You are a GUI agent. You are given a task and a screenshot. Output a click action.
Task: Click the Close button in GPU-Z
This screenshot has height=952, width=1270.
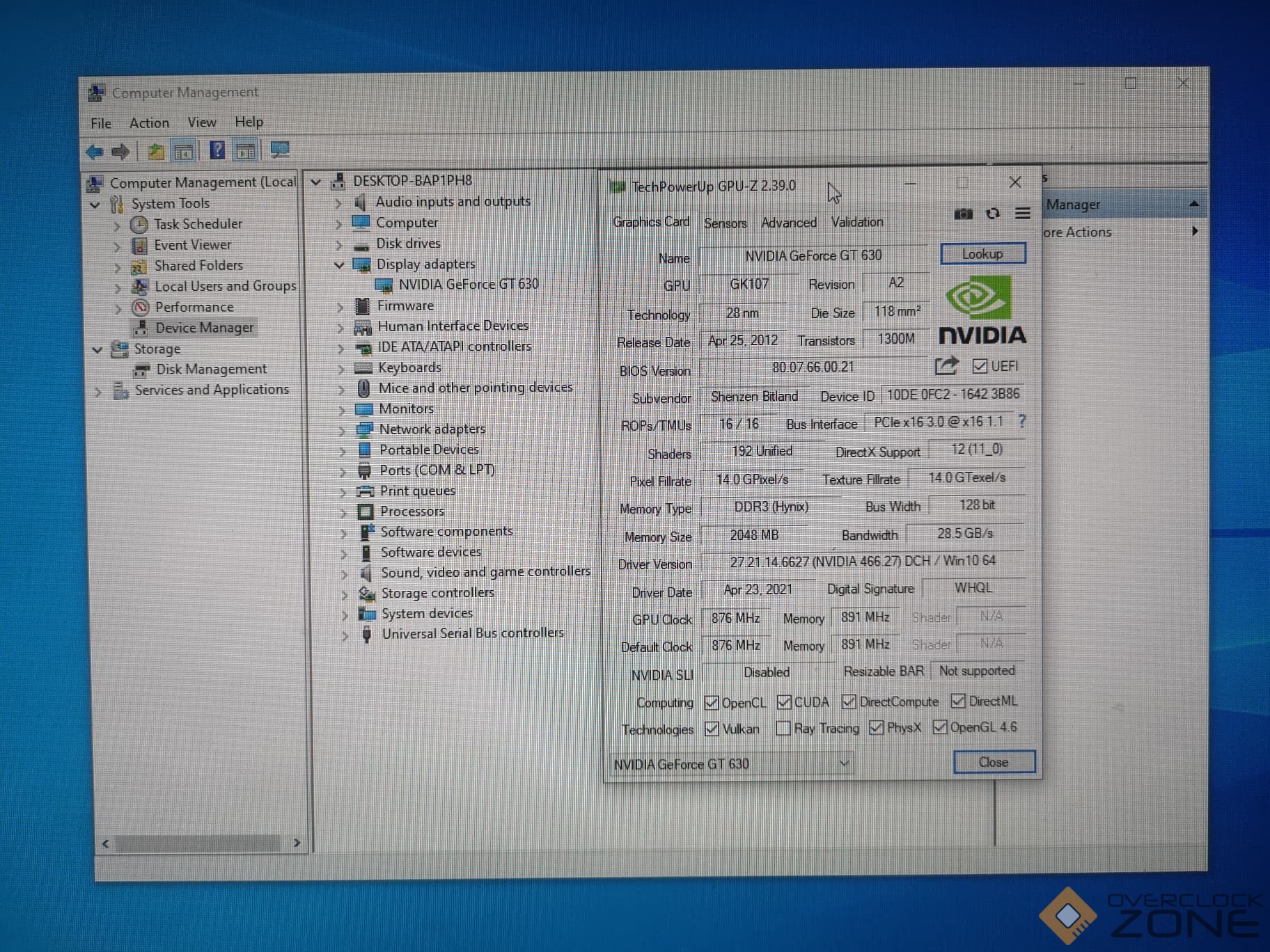tap(993, 762)
